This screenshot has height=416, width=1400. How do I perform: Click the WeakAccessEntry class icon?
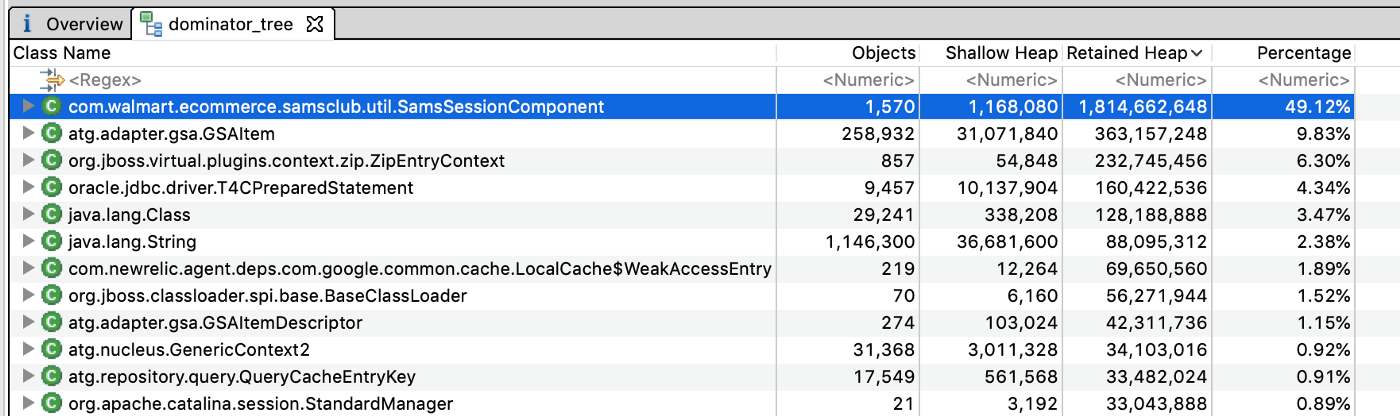(52, 268)
